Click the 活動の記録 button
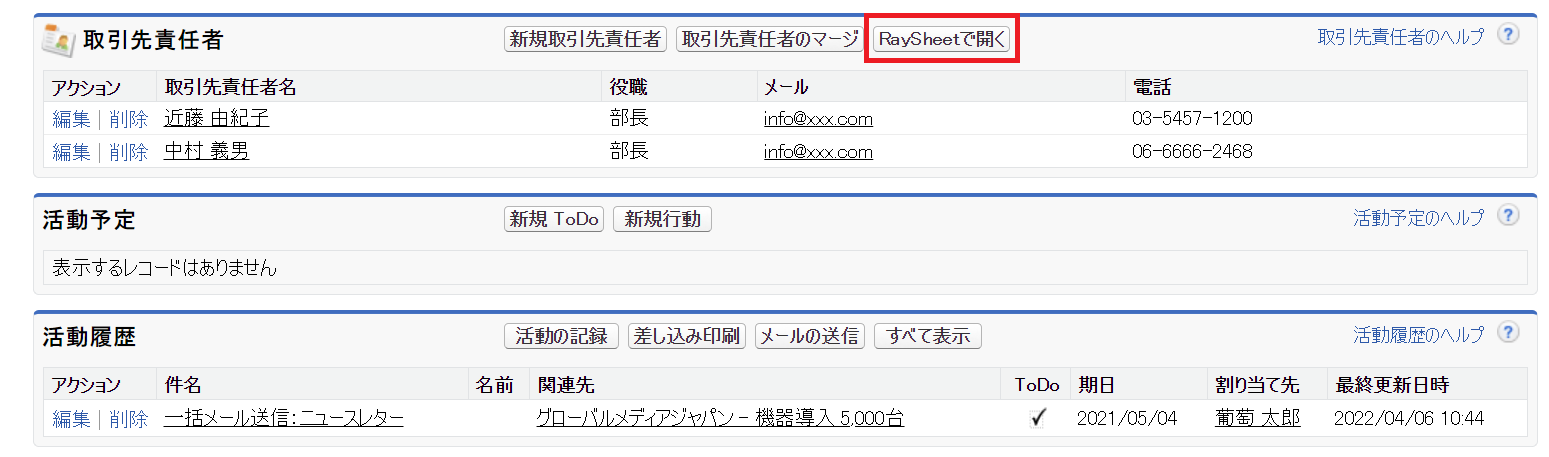The width and height of the screenshot is (1549, 457). tap(561, 336)
